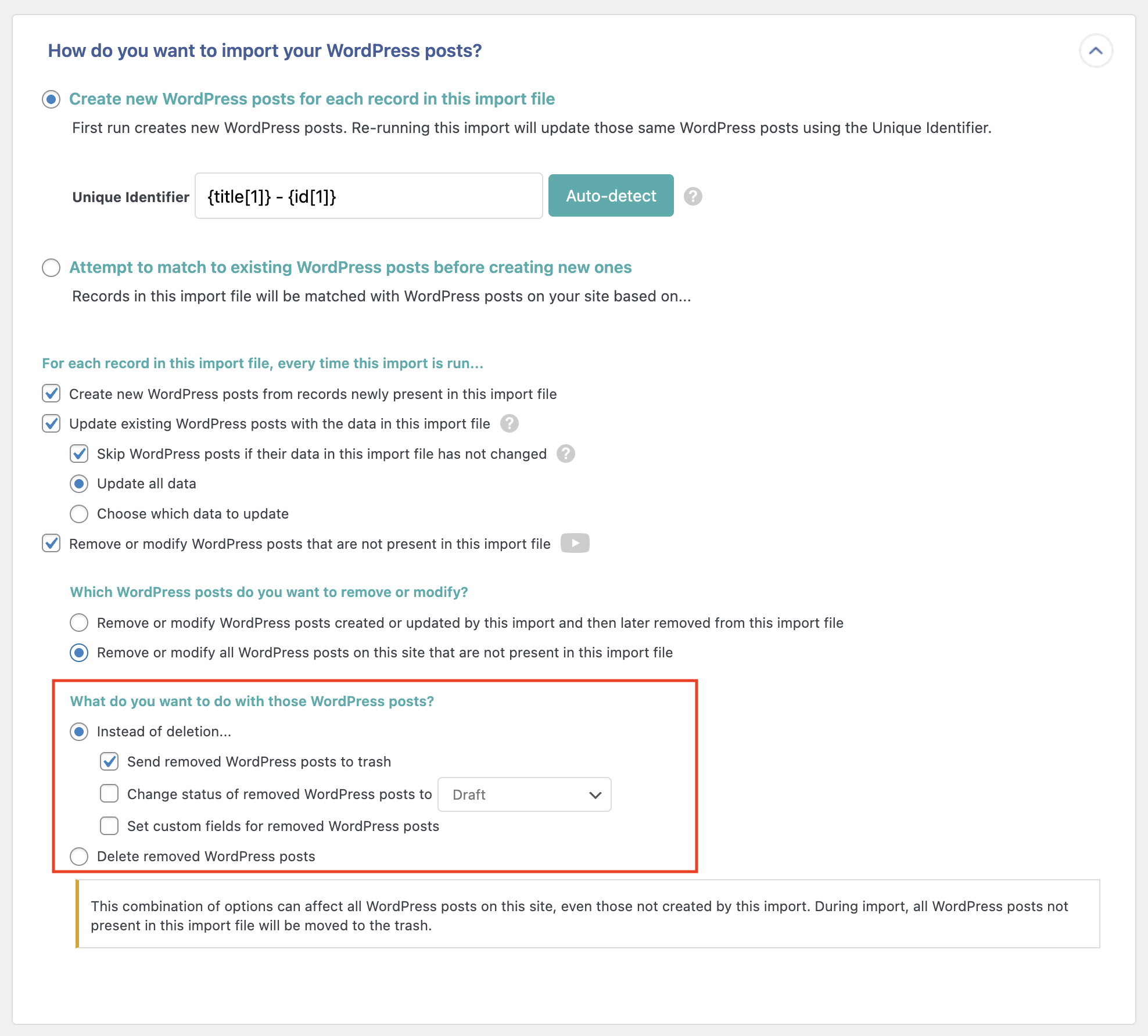Enable Change status of removed posts checkbox
This screenshot has width=1148, height=1036.
point(109,794)
